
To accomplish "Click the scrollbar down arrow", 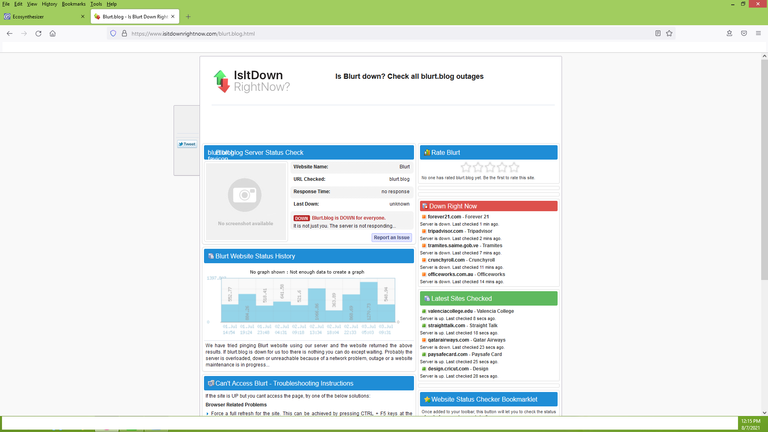I will tap(764, 413).
